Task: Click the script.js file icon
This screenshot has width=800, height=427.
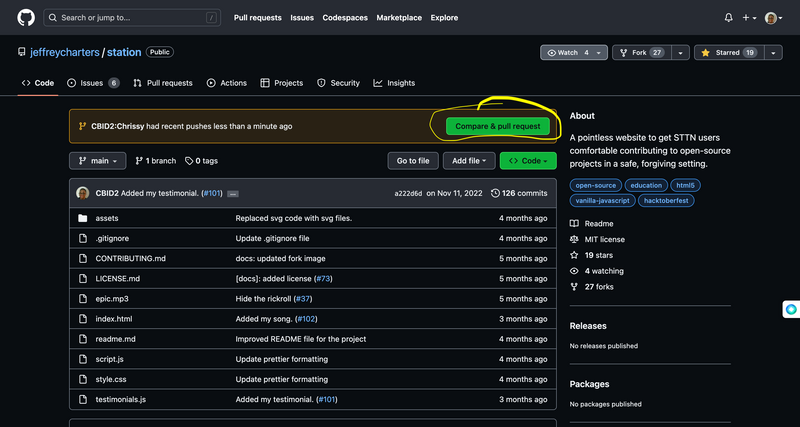Action: 83,359
